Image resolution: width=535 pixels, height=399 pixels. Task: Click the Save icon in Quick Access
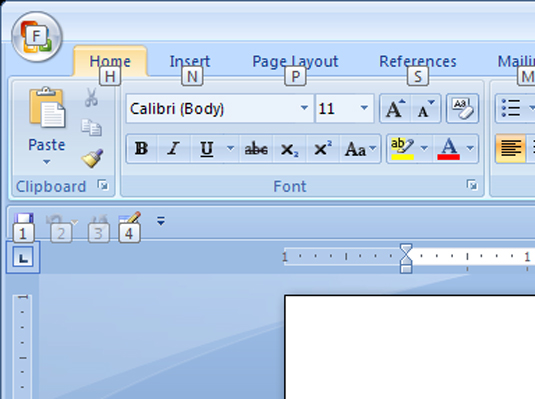24,220
